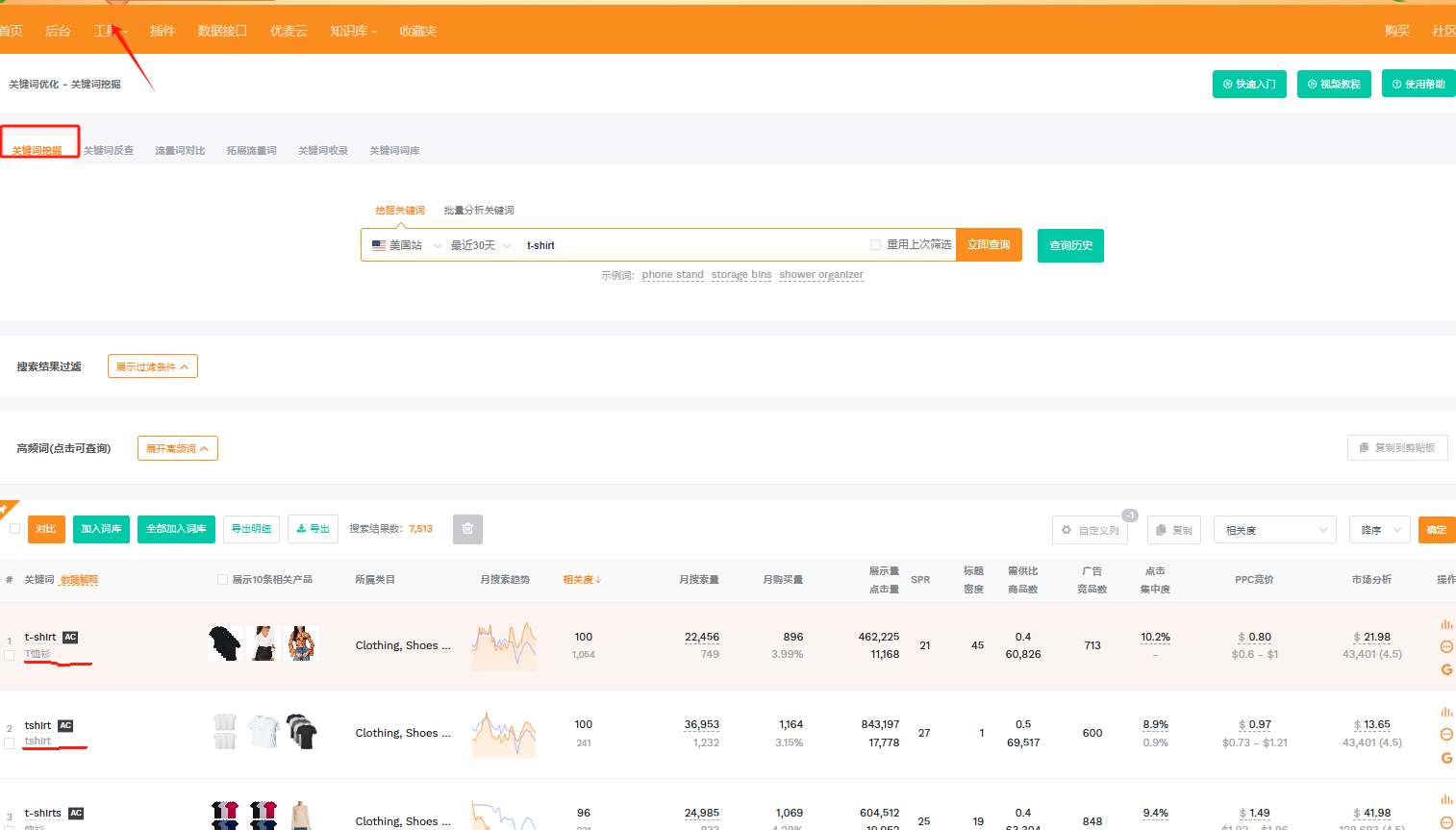Open white tee multipack thumbnail in tshirt row
This screenshot has height=830, width=1456.
[225, 732]
